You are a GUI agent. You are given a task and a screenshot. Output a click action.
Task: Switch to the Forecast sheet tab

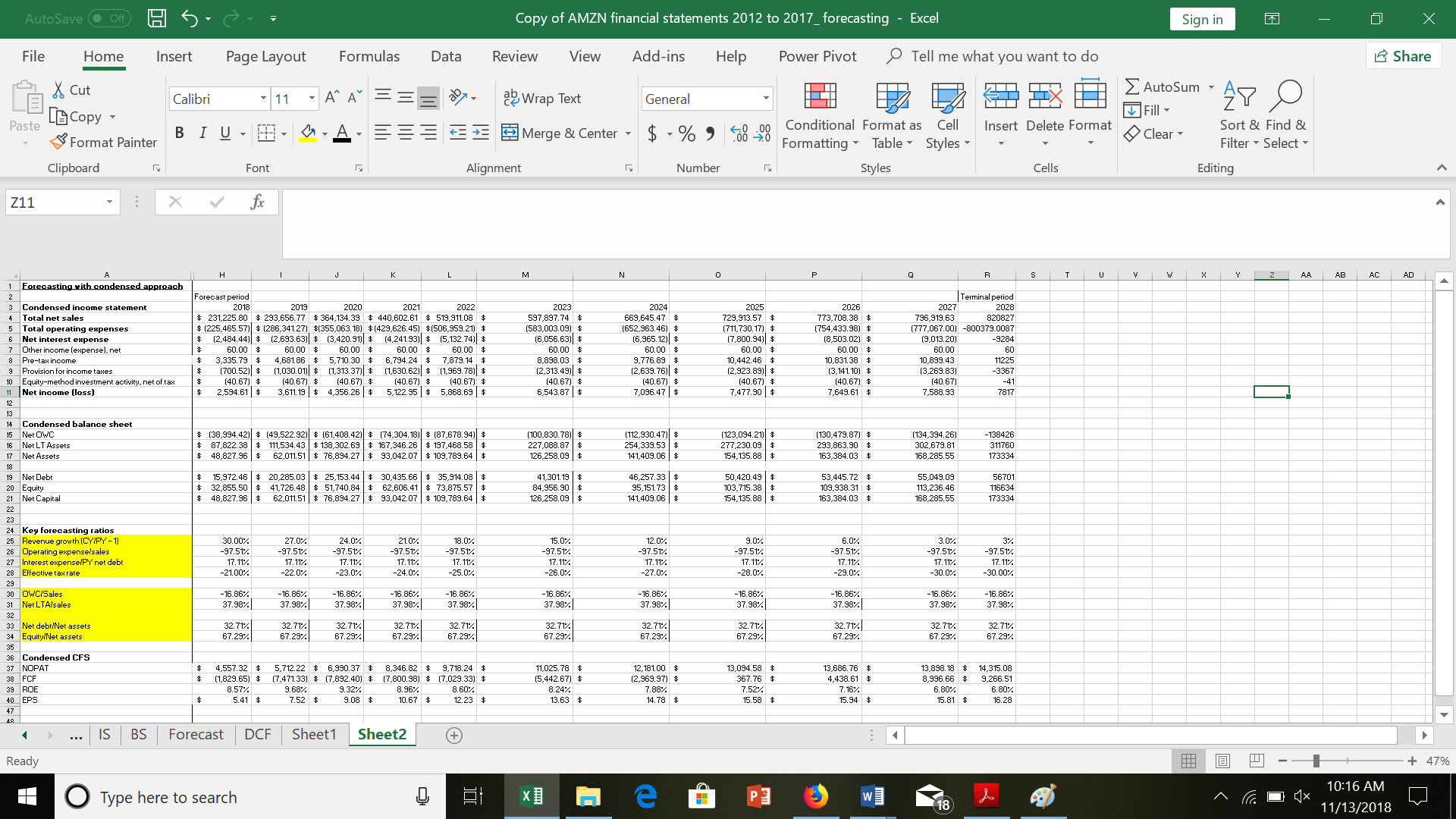196,734
